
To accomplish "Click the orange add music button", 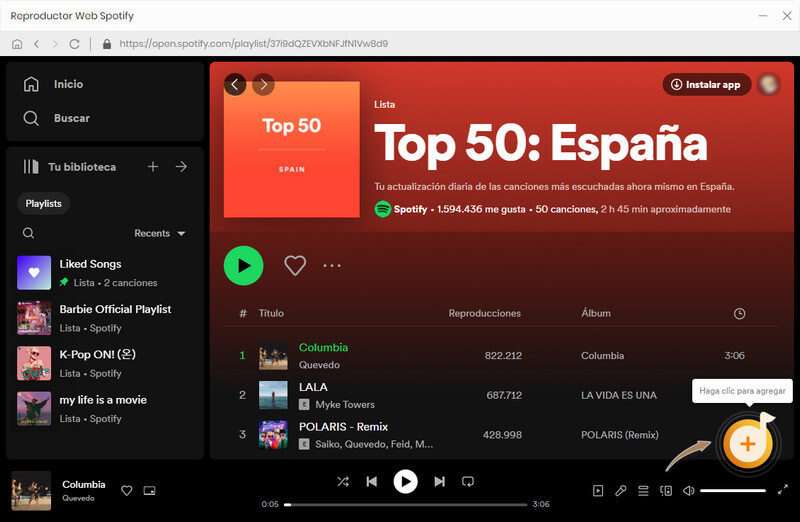I will click(748, 444).
